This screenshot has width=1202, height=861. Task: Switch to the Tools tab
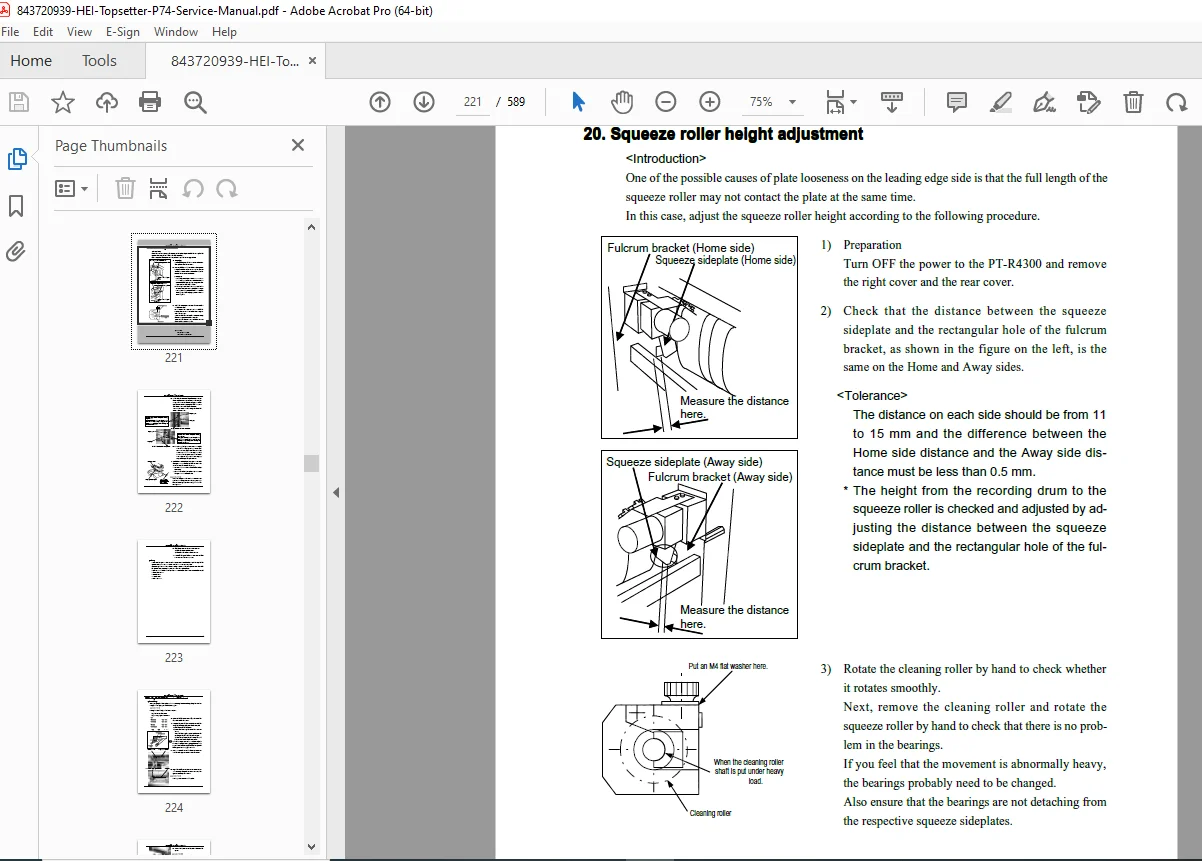click(99, 61)
